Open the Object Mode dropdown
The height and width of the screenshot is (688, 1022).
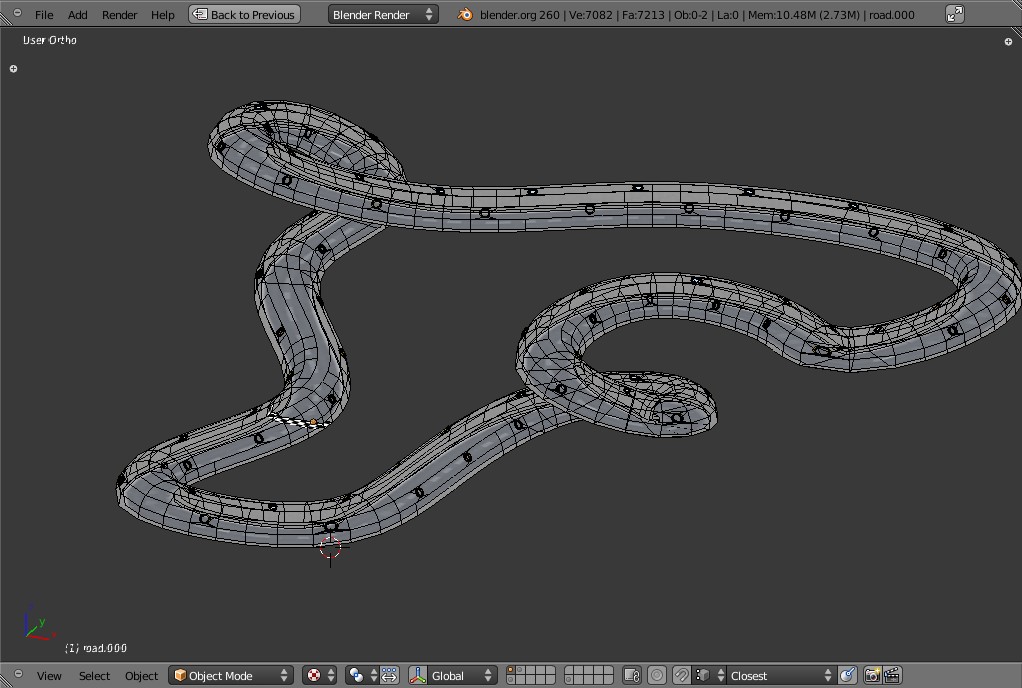point(231,676)
